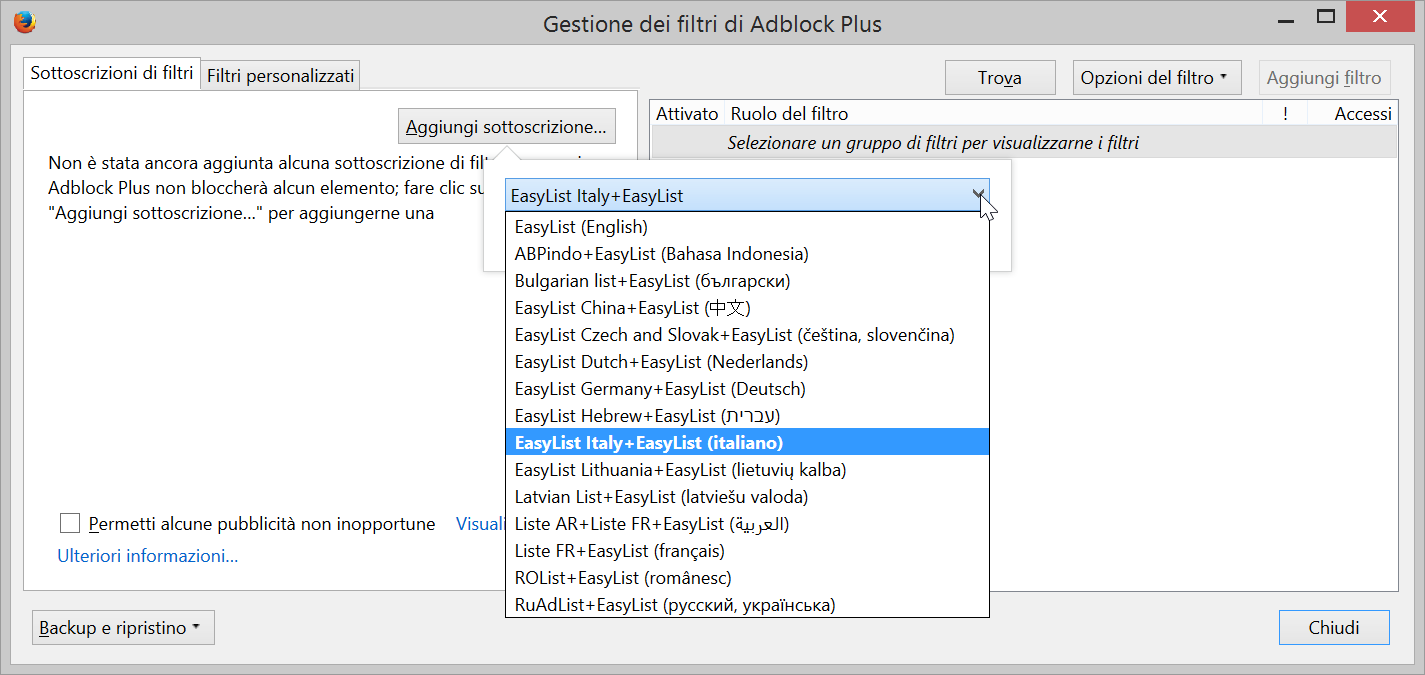This screenshot has width=1425, height=675.
Task: Click the disabled Aggiungi filtro button
Action: (1324, 78)
